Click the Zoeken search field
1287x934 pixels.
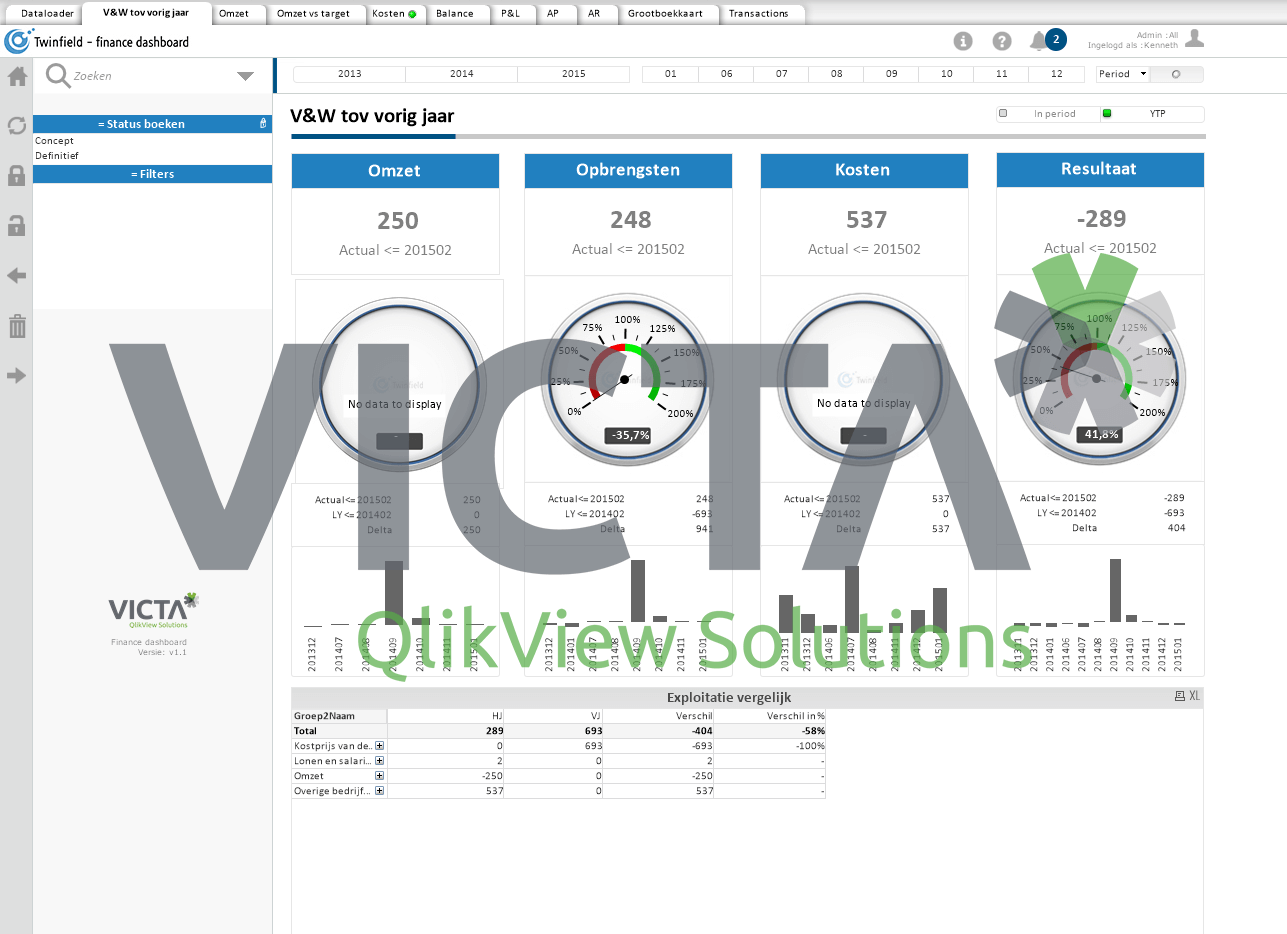152,76
